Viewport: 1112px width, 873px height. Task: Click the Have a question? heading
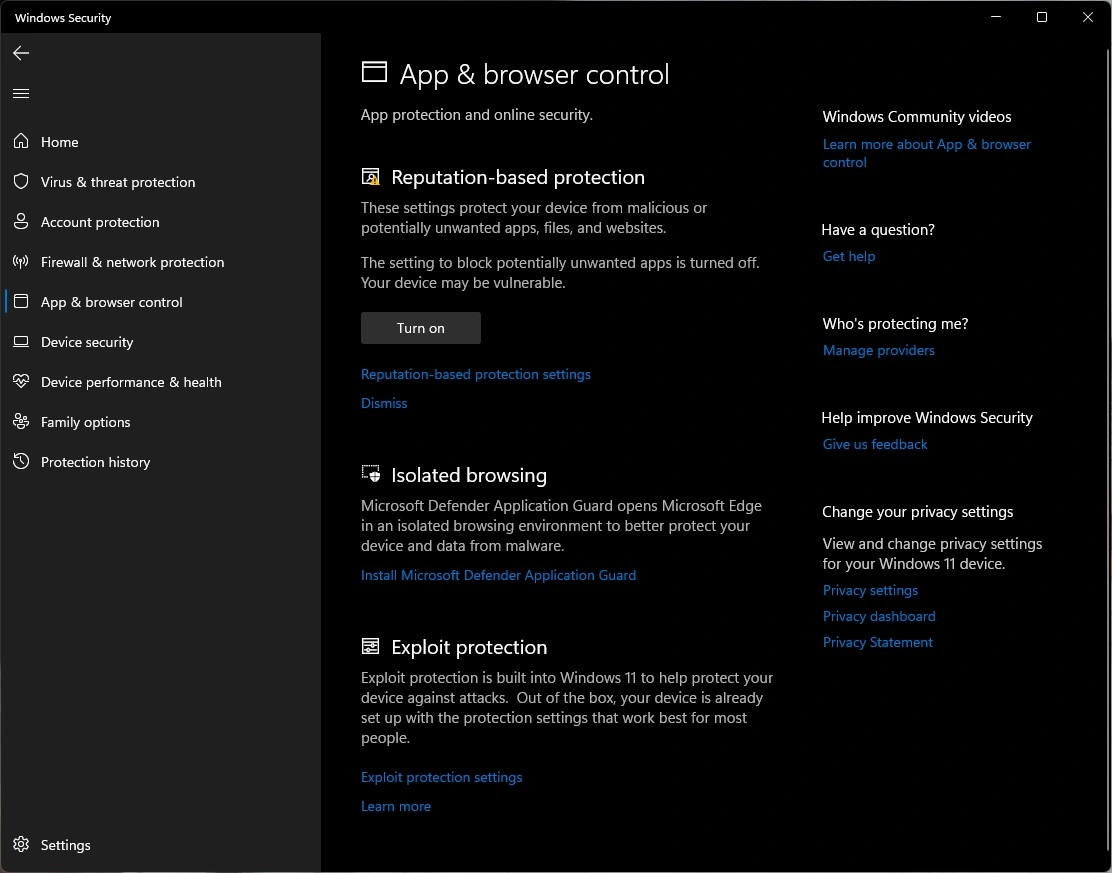point(878,230)
